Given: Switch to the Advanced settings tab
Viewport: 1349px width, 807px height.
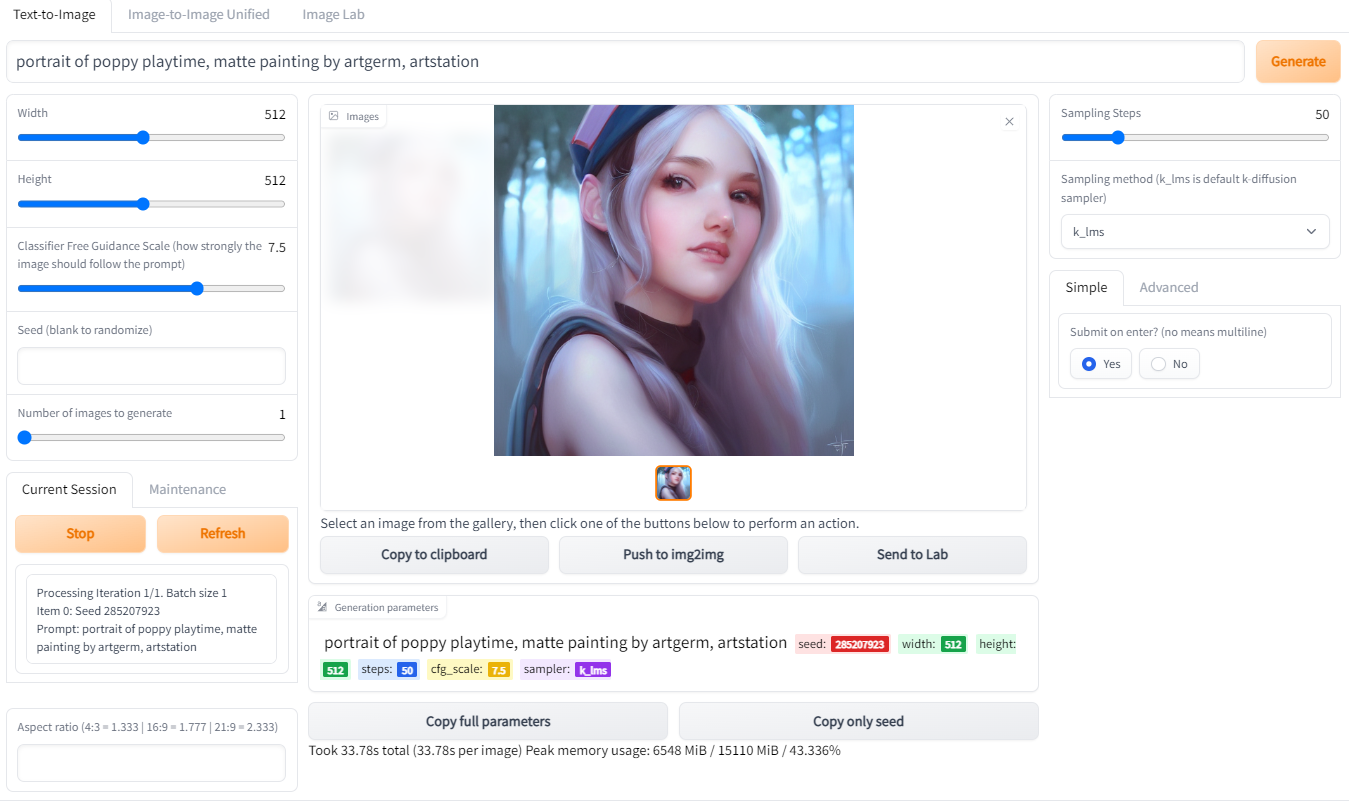Looking at the screenshot, I should [1169, 287].
